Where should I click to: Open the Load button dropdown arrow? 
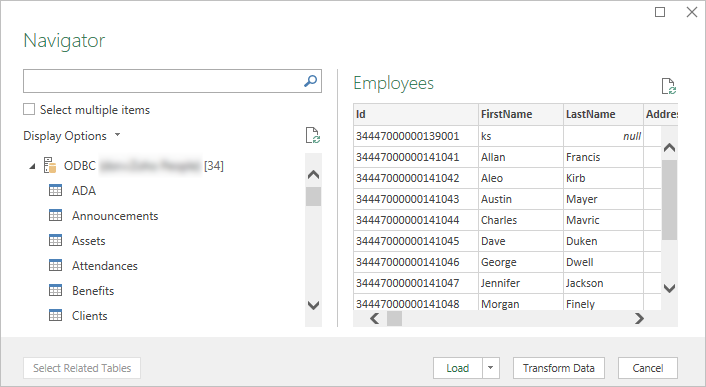point(490,368)
